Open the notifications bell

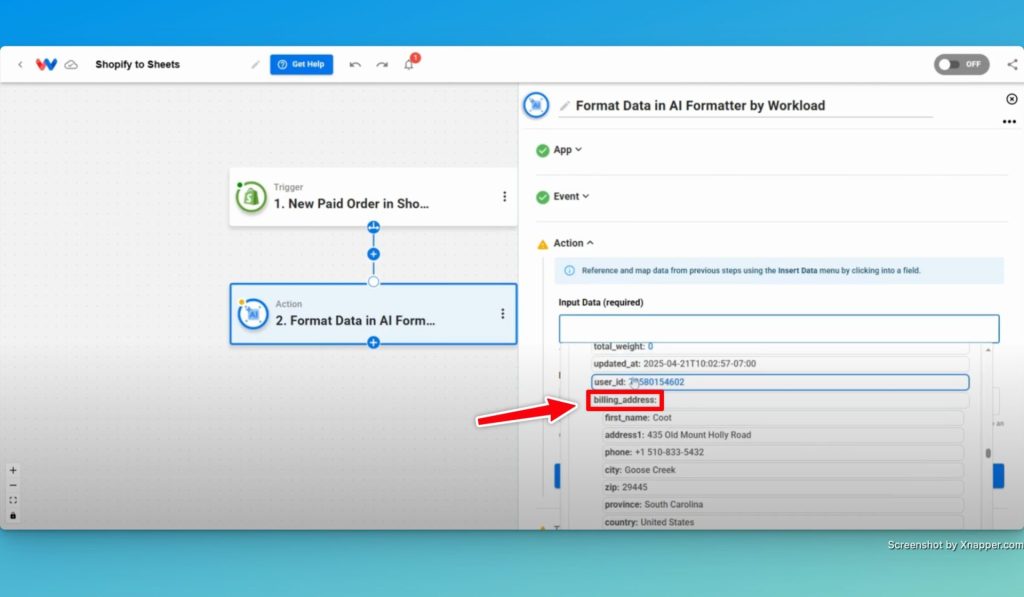click(409, 64)
